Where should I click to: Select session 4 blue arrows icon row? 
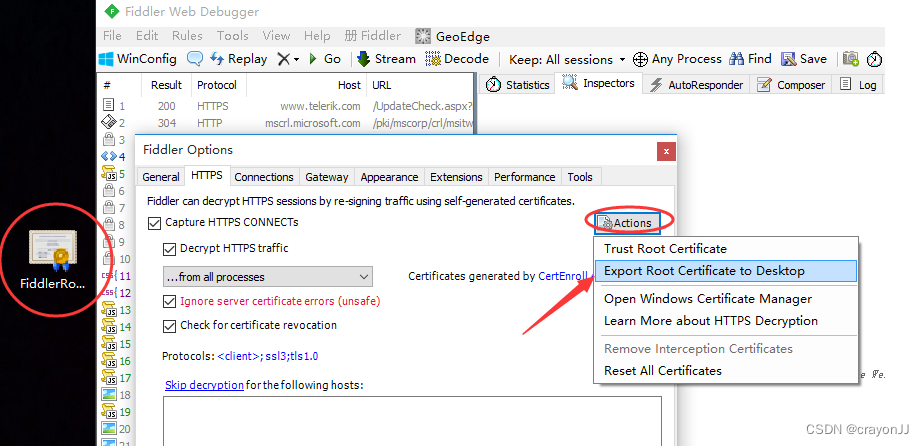(x=116, y=157)
